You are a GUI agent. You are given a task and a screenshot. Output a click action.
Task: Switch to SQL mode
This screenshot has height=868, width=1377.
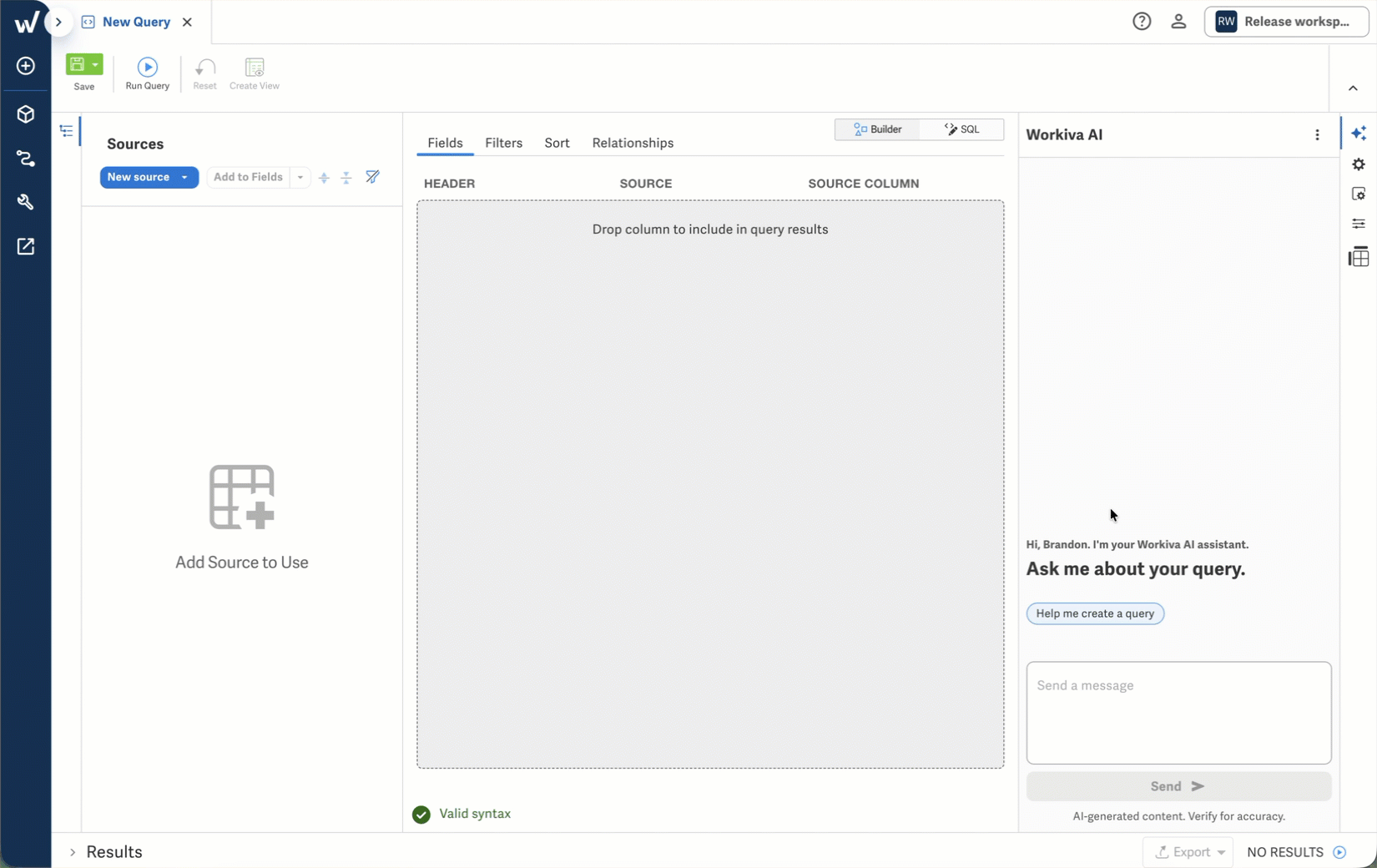point(961,129)
